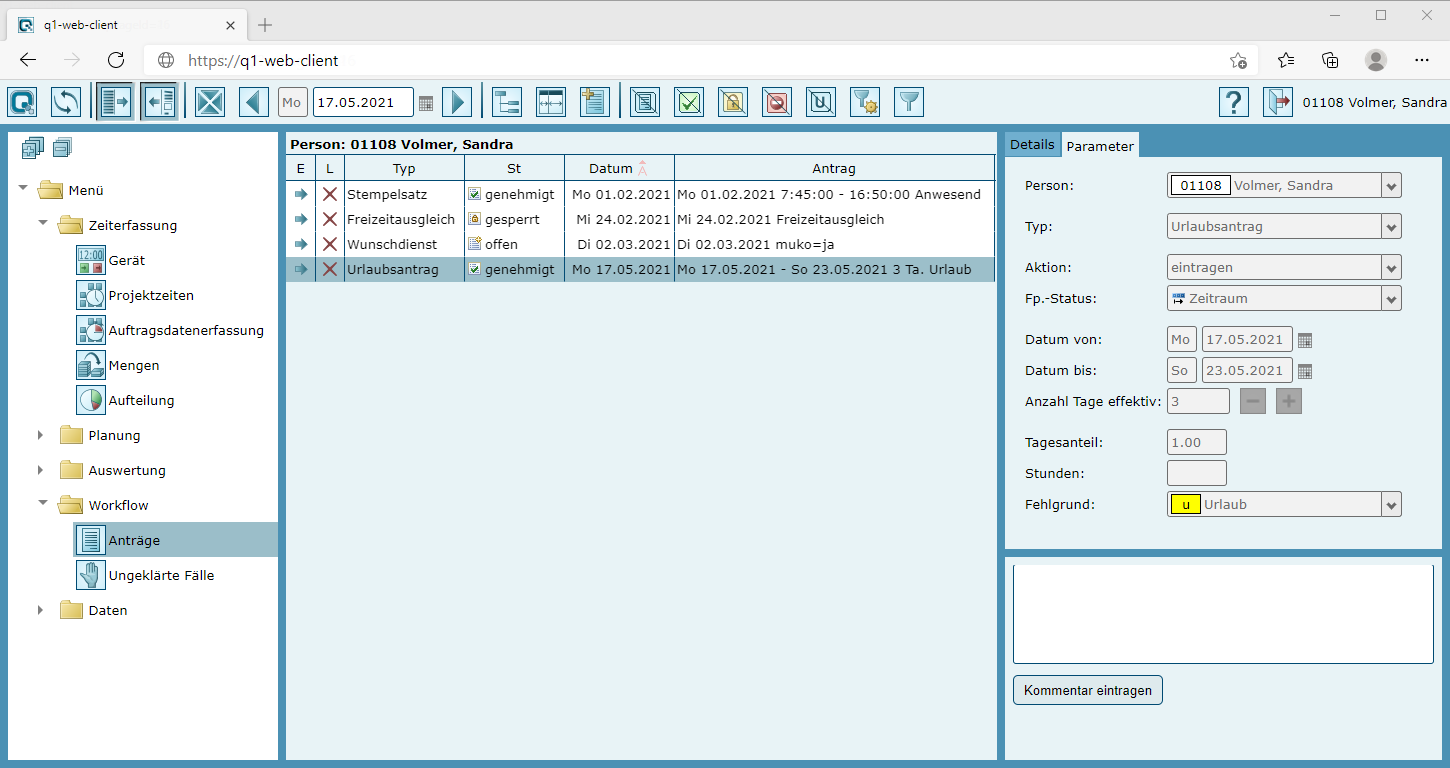Delete the Wunschdienst row with red X
Image resolution: width=1450 pixels, height=768 pixels.
(x=330, y=244)
